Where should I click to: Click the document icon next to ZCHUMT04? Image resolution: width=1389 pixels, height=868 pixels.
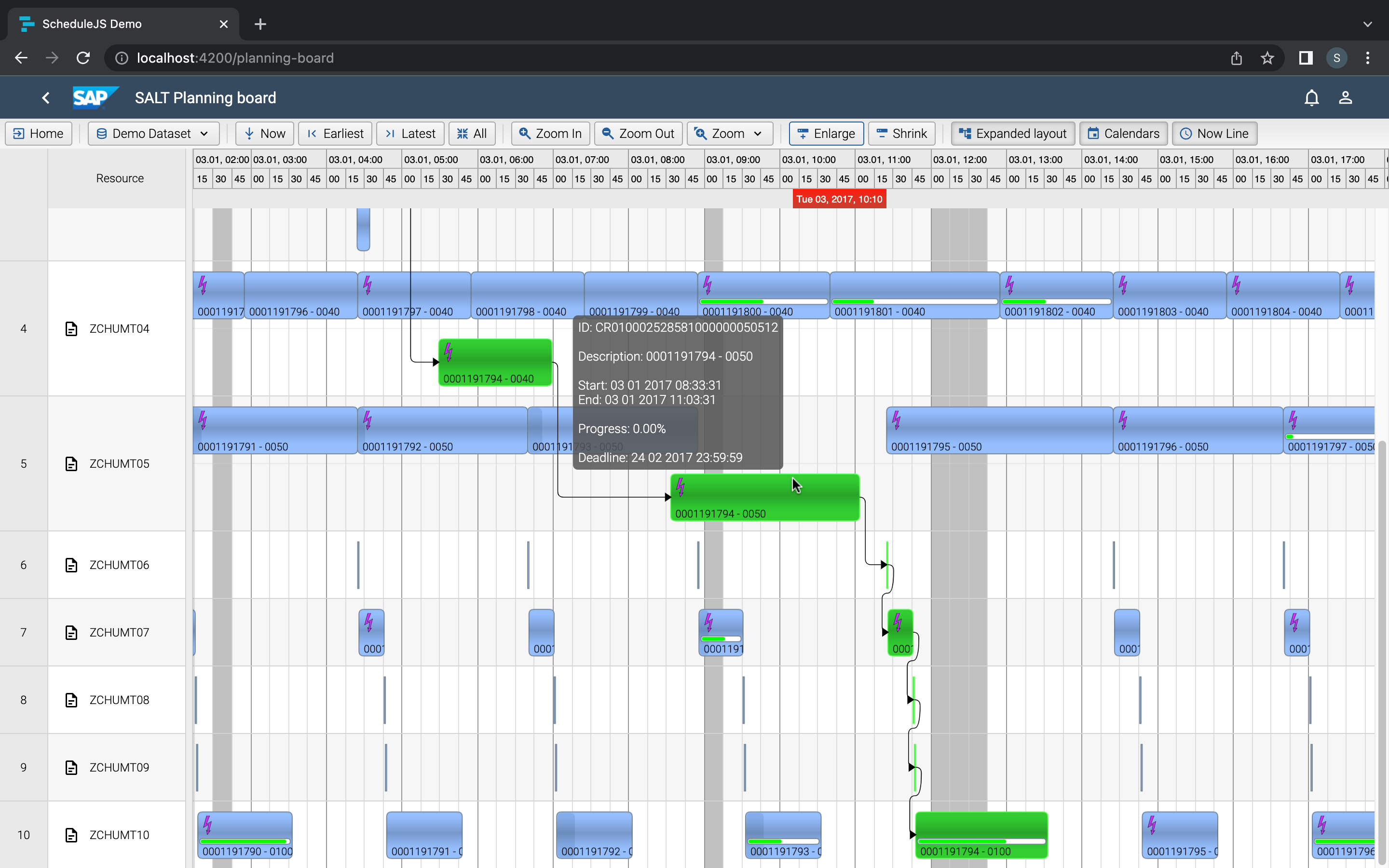coord(71,328)
